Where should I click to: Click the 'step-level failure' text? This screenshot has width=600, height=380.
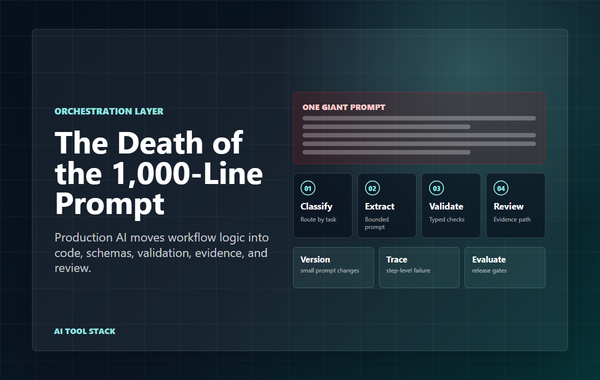point(408,271)
